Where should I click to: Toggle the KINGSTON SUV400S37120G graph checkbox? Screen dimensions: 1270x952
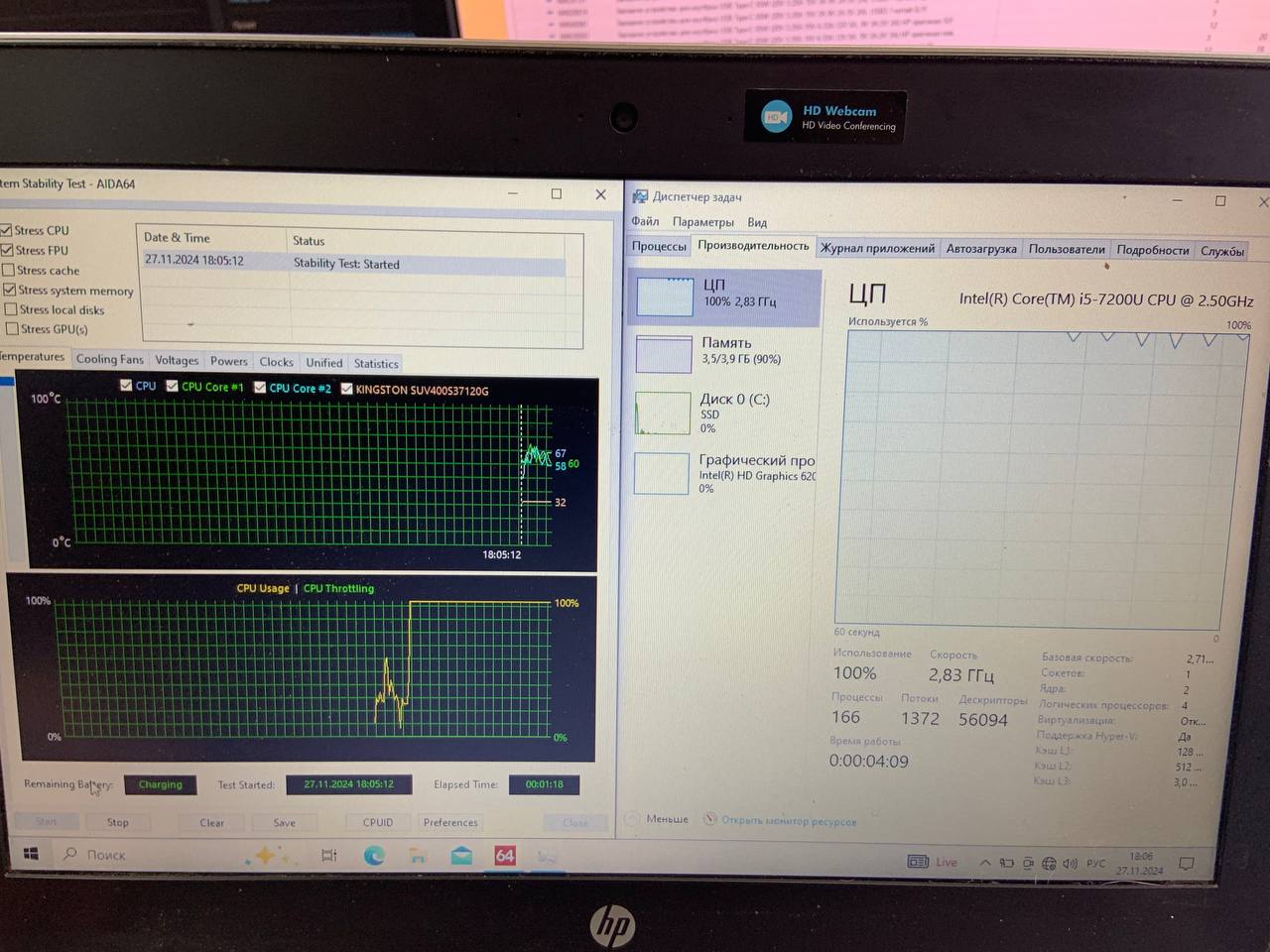(x=346, y=389)
